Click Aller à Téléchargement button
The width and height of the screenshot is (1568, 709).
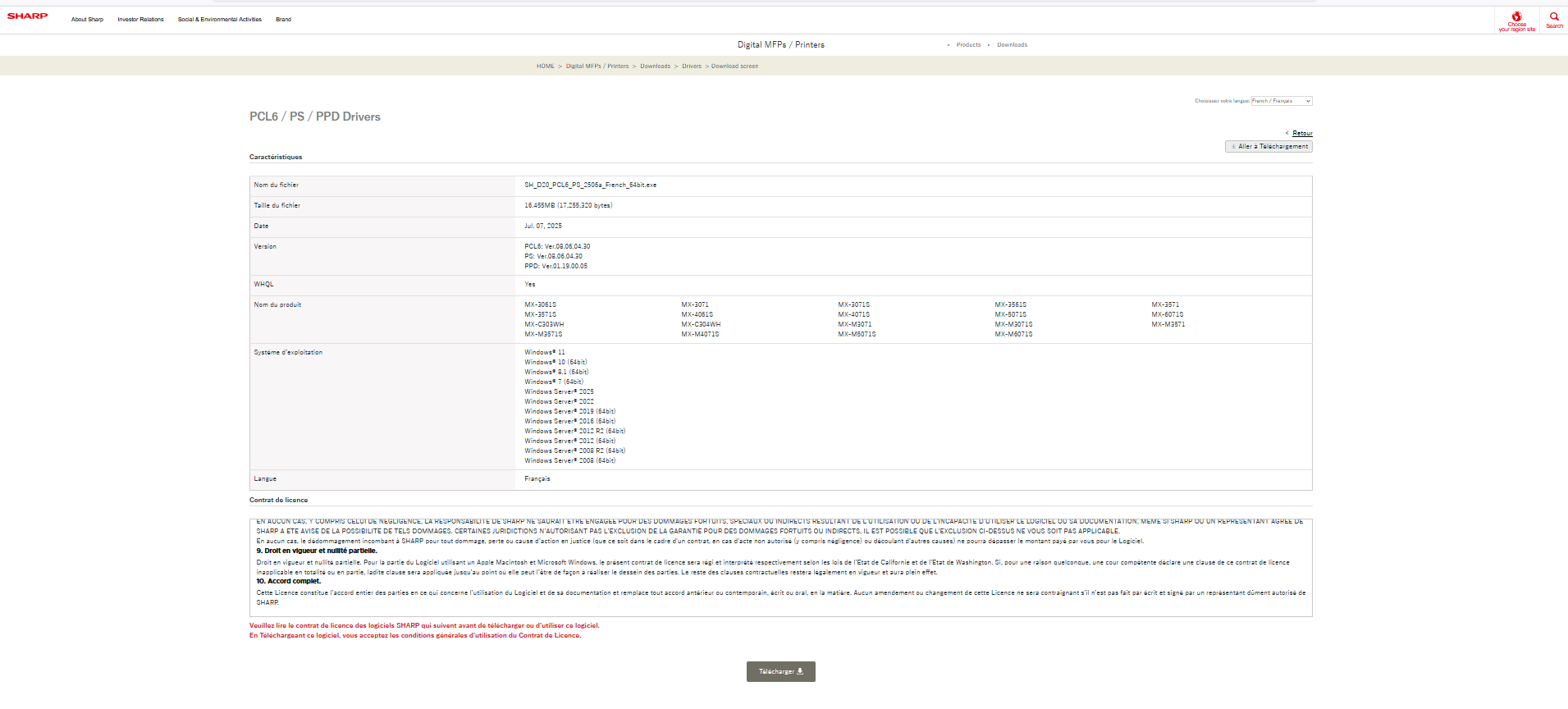pyautogui.click(x=1269, y=146)
